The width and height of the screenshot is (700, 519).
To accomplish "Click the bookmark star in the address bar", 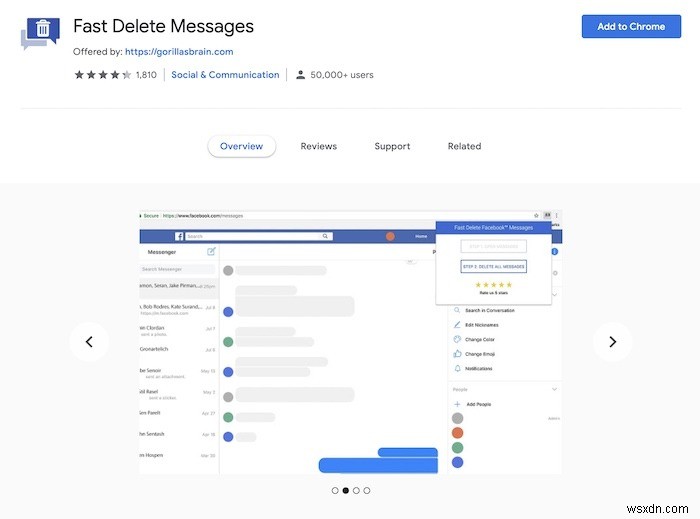I will pos(536,216).
